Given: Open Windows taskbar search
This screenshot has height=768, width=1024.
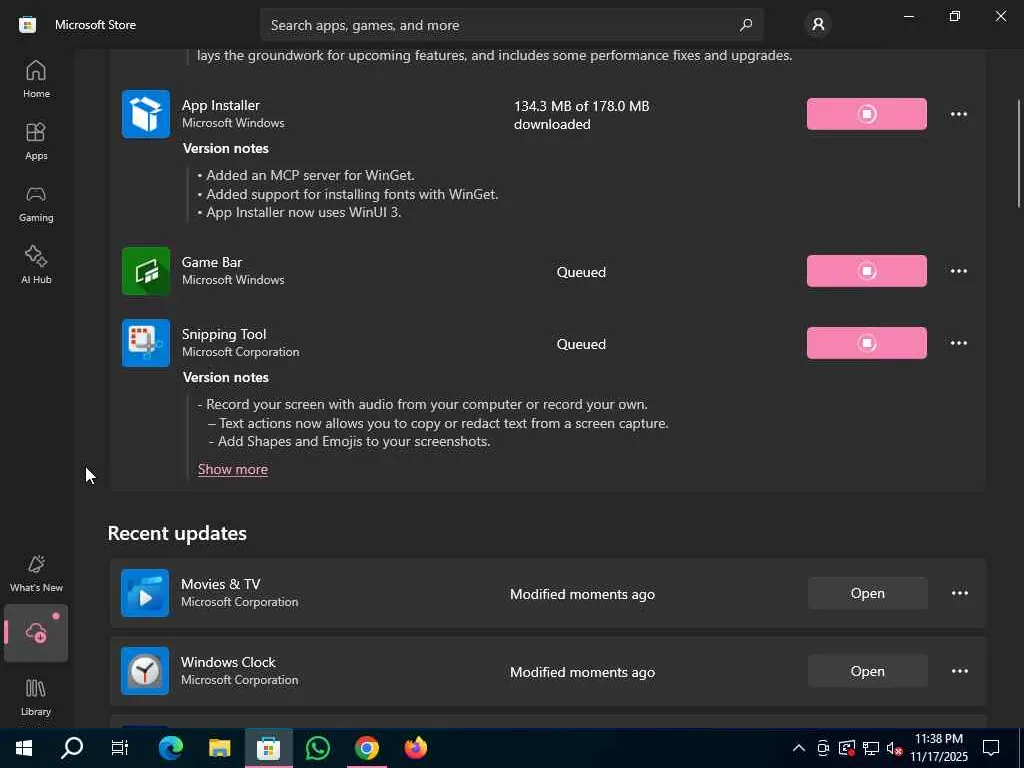Looking at the screenshot, I should click(72, 748).
